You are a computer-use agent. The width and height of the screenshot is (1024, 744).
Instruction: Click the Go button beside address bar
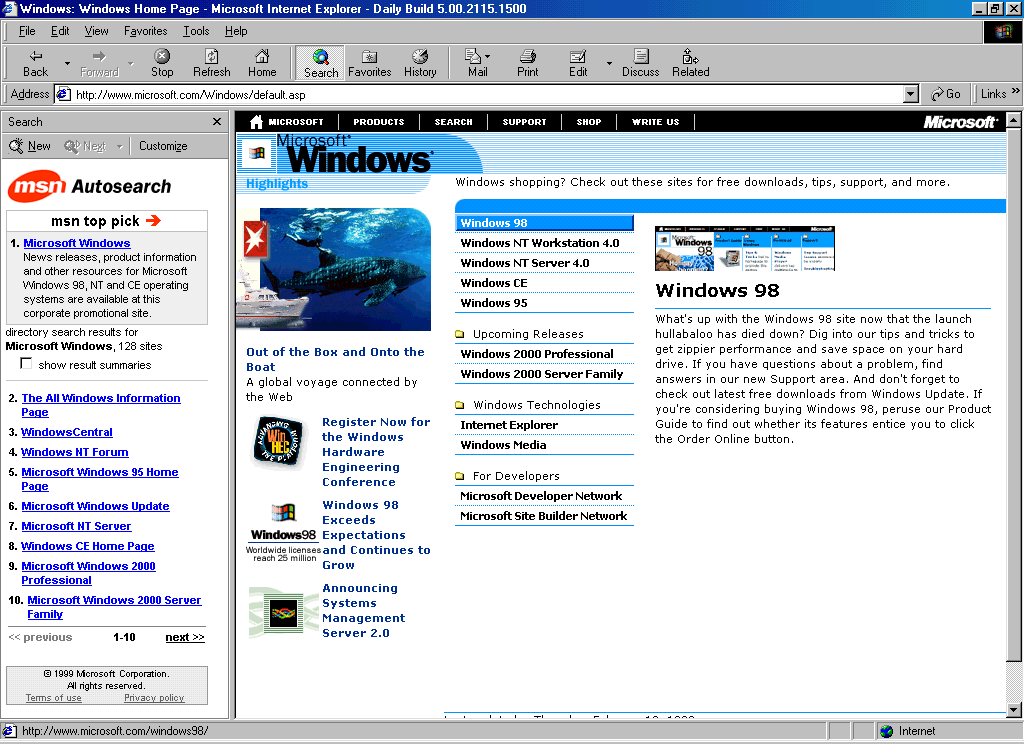[x=946, y=94]
